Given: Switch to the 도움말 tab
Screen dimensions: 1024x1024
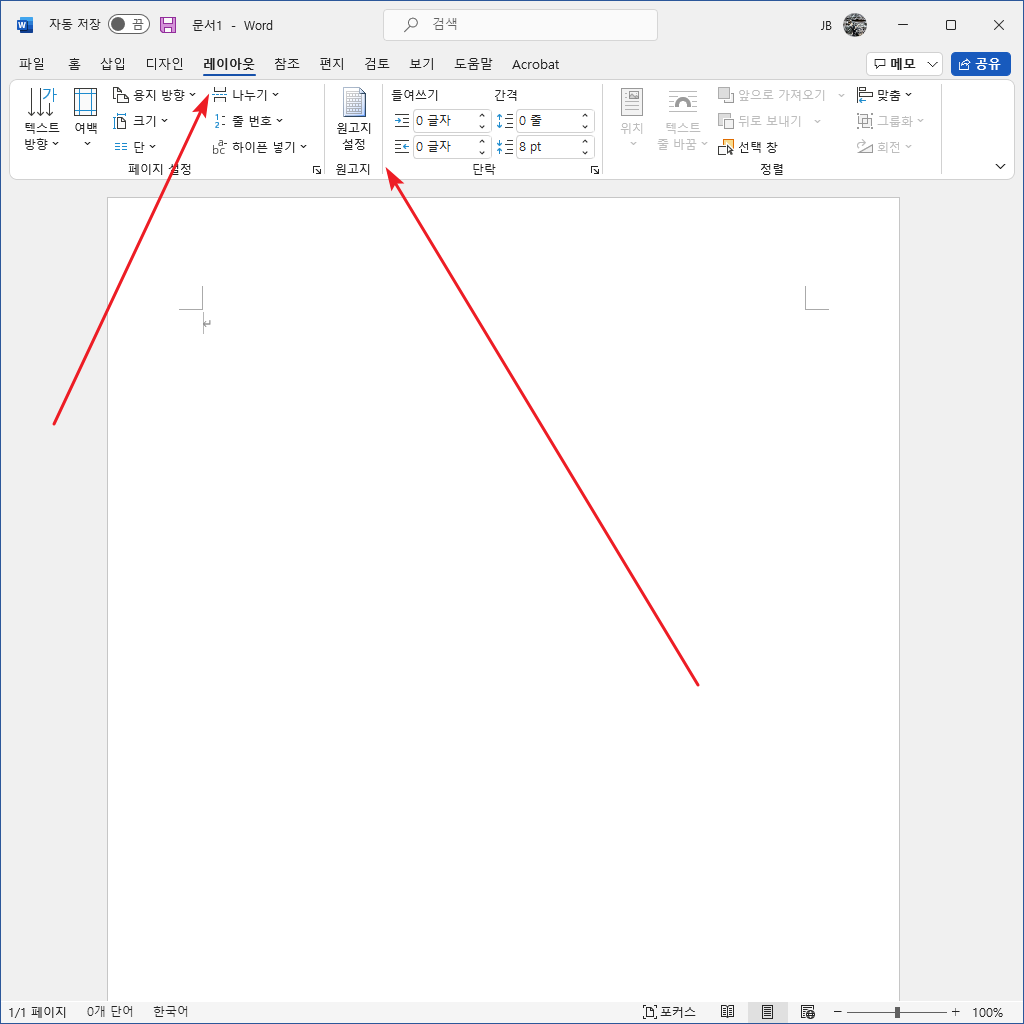Looking at the screenshot, I should click(473, 64).
